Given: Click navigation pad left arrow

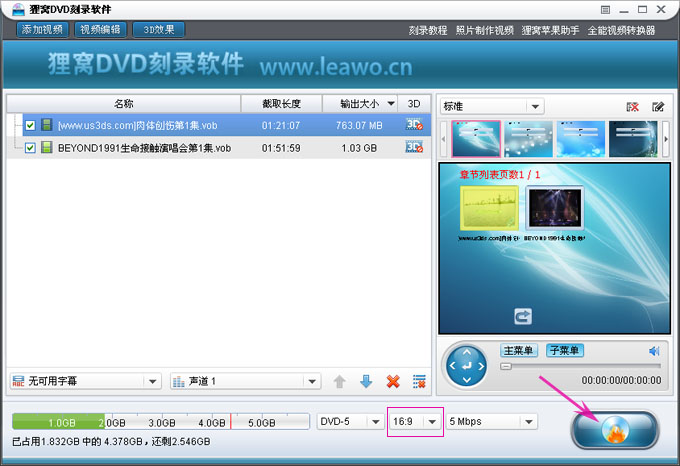Looking at the screenshot, I should pos(452,366).
